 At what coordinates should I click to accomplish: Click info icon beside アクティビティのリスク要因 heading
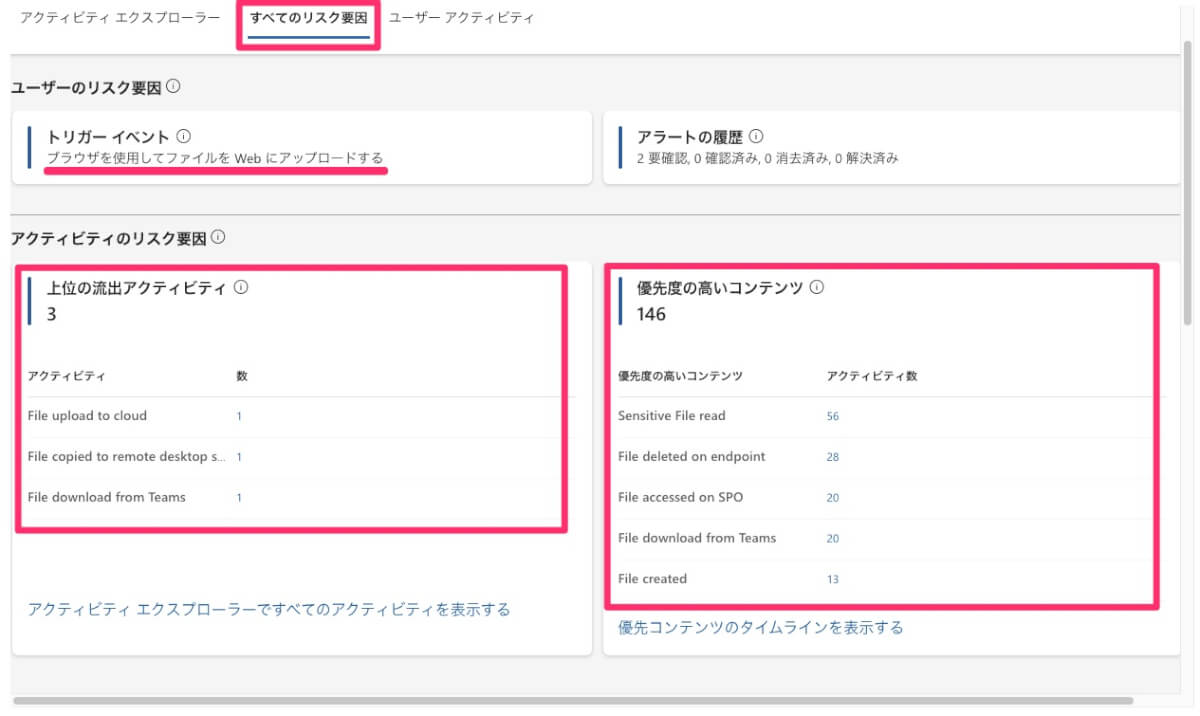point(218,238)
